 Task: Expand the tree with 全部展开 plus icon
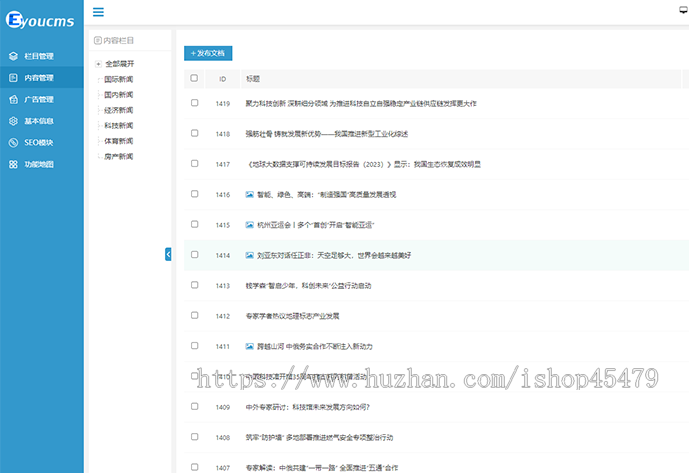point(98,64)
